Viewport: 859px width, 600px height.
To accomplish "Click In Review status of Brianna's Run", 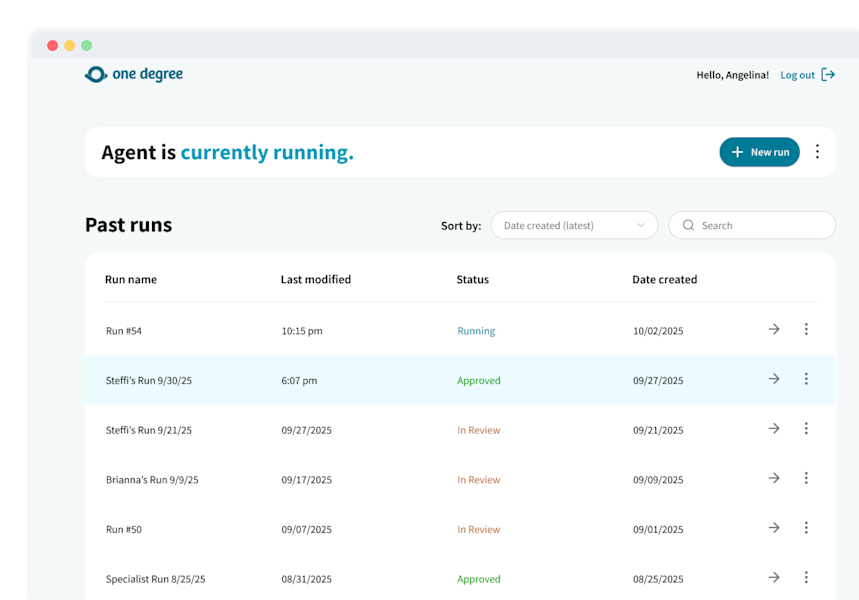I will 479,480.
